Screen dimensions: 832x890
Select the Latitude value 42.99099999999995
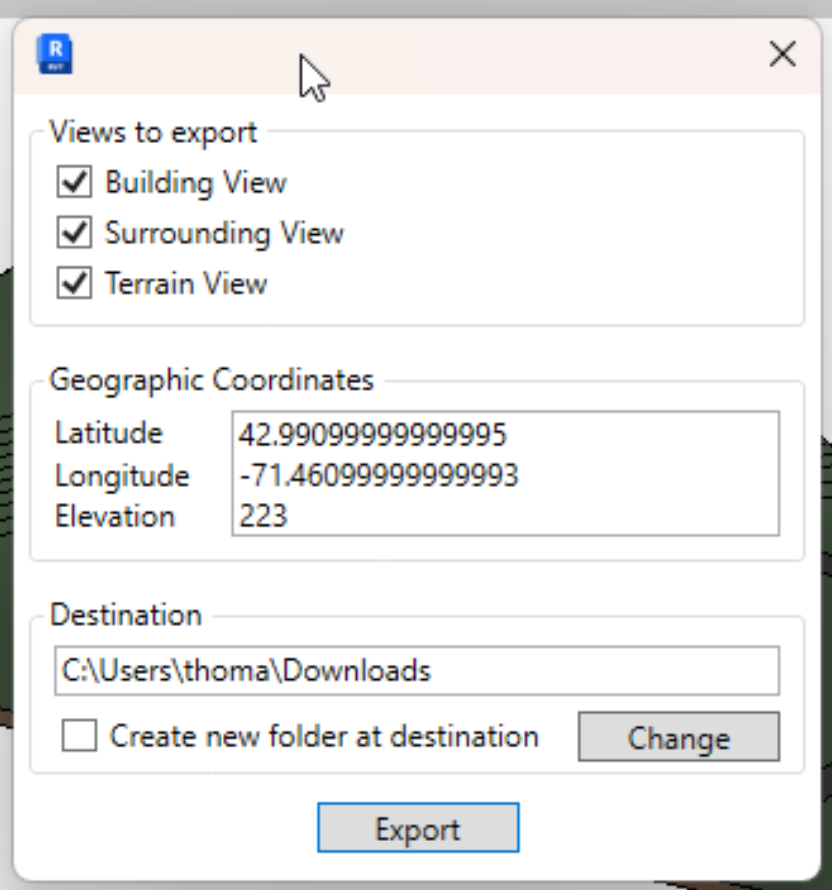[373, 434]
